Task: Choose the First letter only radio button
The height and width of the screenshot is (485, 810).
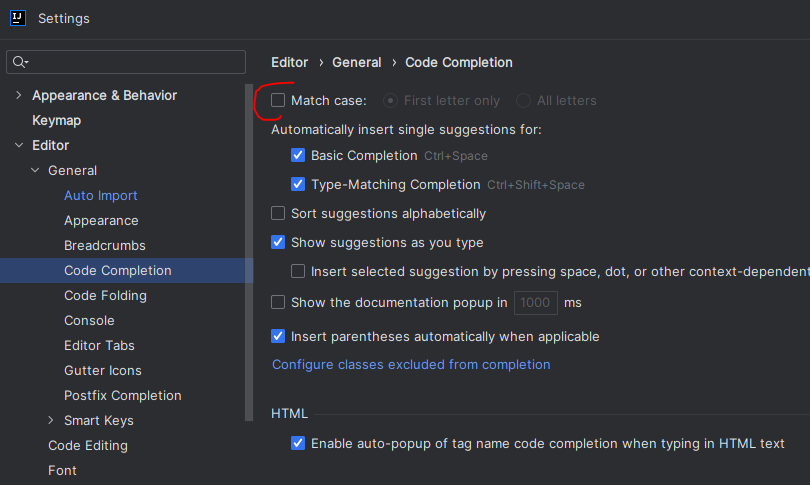Action: pos(390,101)
